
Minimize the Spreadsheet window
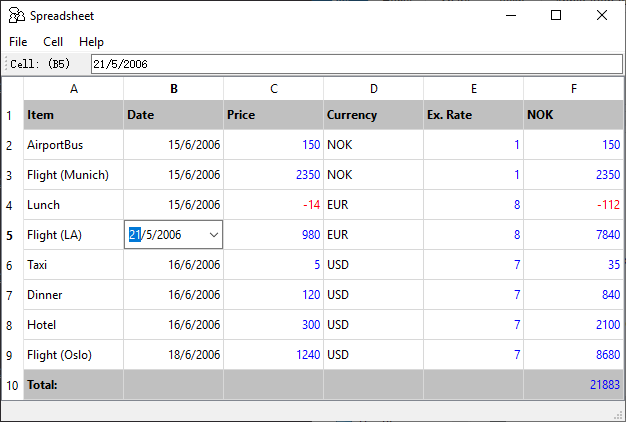pyautogui.click(x=511, y=16)
